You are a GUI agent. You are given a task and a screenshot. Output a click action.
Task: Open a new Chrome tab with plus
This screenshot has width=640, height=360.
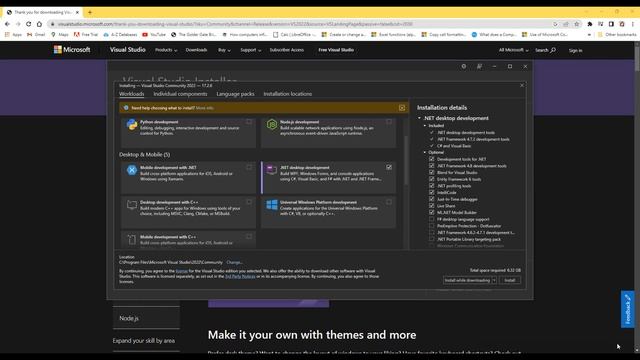pyautogui.click(x=90, y=12)
